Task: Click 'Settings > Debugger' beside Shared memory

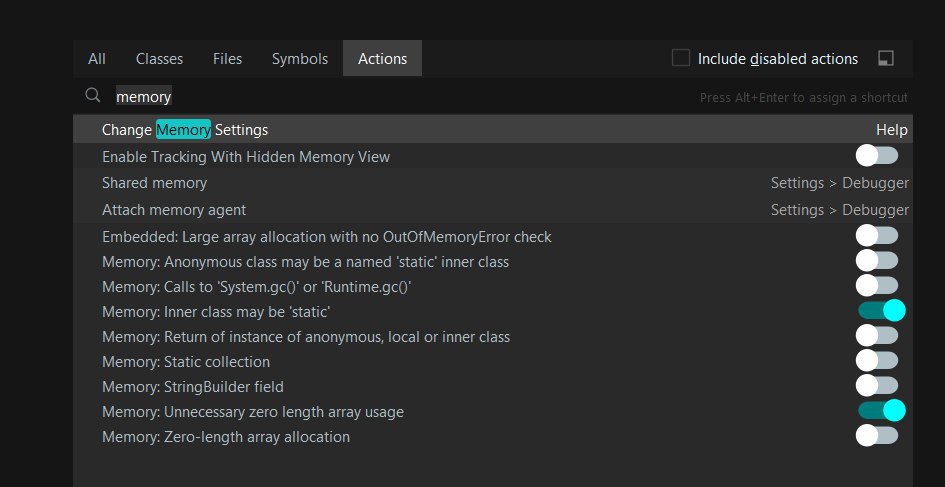Action: point(840,183)
